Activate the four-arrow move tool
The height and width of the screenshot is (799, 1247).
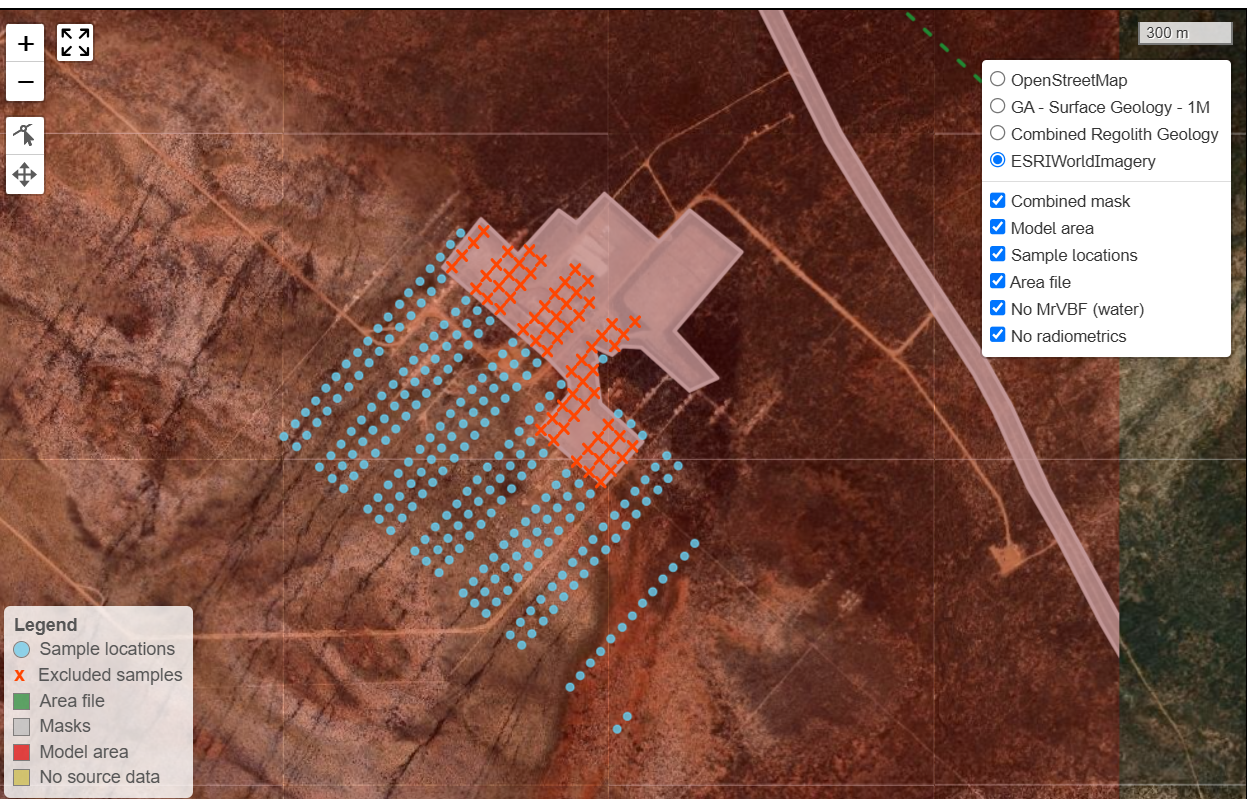[x=25, y=176]
